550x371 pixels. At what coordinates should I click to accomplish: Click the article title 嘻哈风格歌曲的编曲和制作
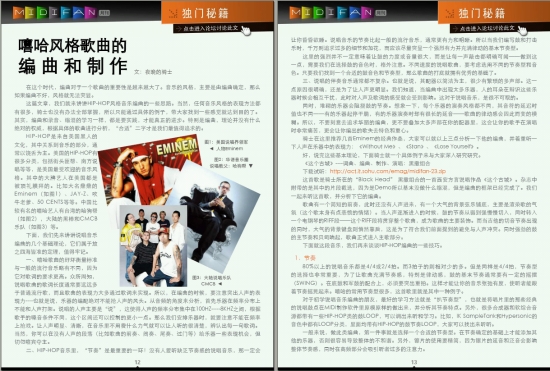[x=73, y=56]
